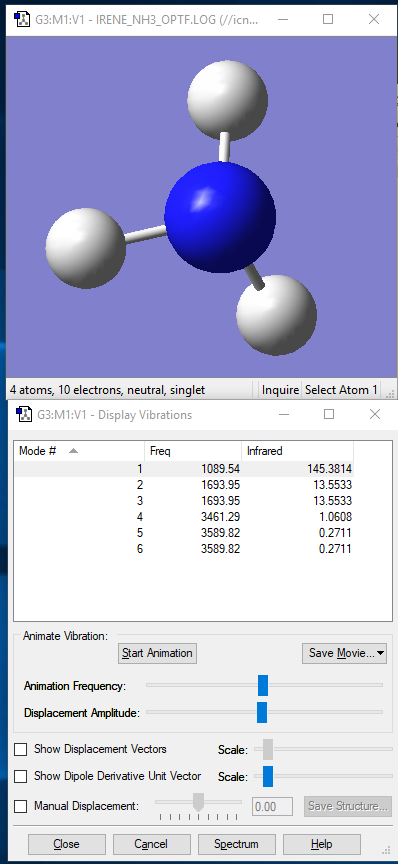This screenshot has width=398, height=864.
Task: Click the Start Animation button
Action: (157, 653)
